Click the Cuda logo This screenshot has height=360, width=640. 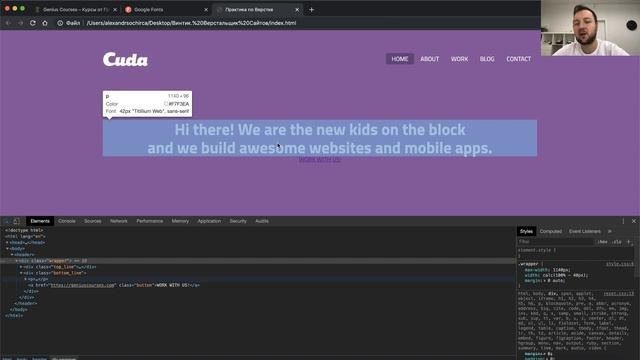pyautogui.click(x=125, y=59)
